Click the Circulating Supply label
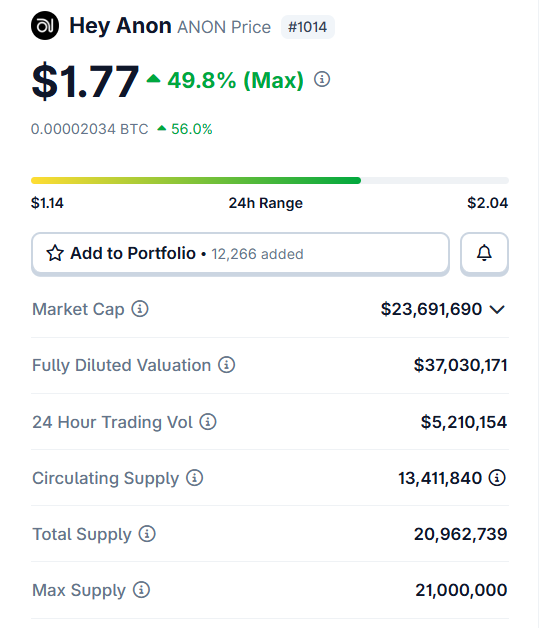 [106, 479]
